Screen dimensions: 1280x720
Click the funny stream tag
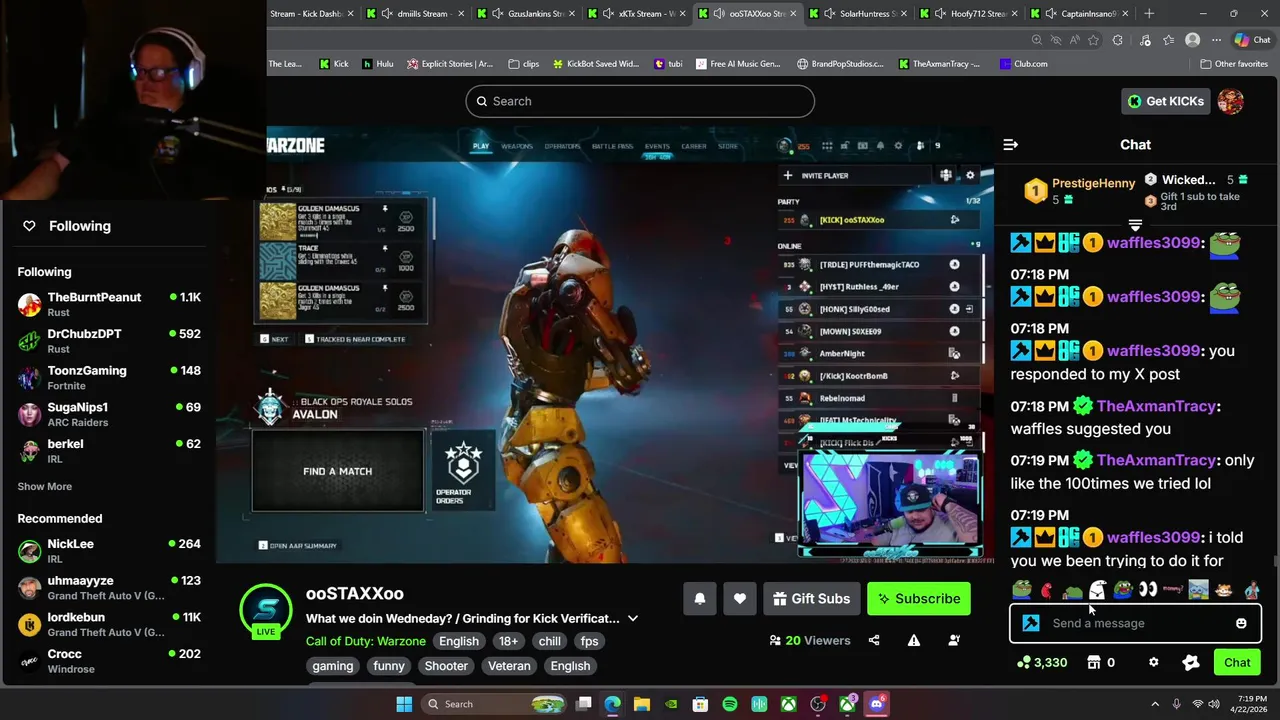pyautogui.click(x=389, y=666)
